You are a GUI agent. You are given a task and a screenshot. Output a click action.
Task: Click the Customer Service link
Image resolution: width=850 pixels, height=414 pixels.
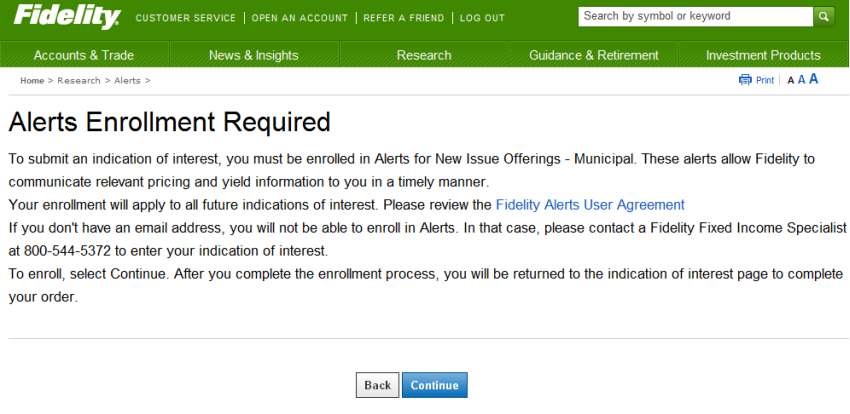click(185, 18)
